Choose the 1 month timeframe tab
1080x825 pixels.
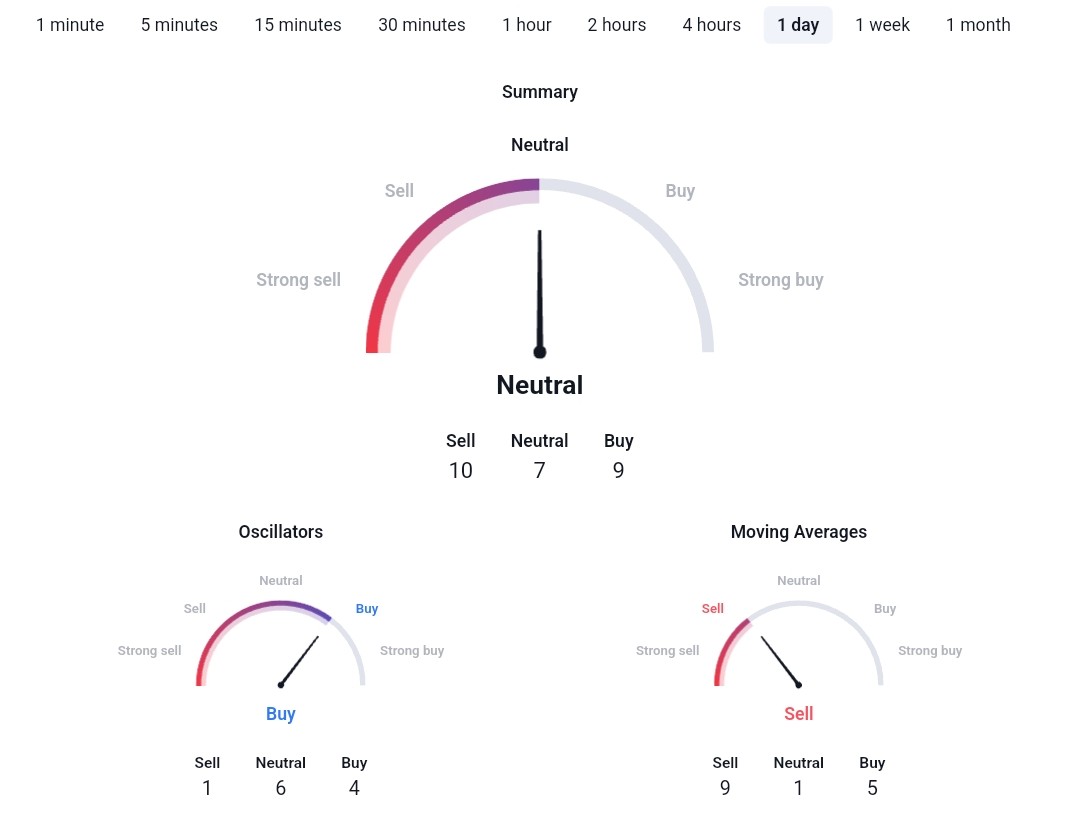click(978, 25)
